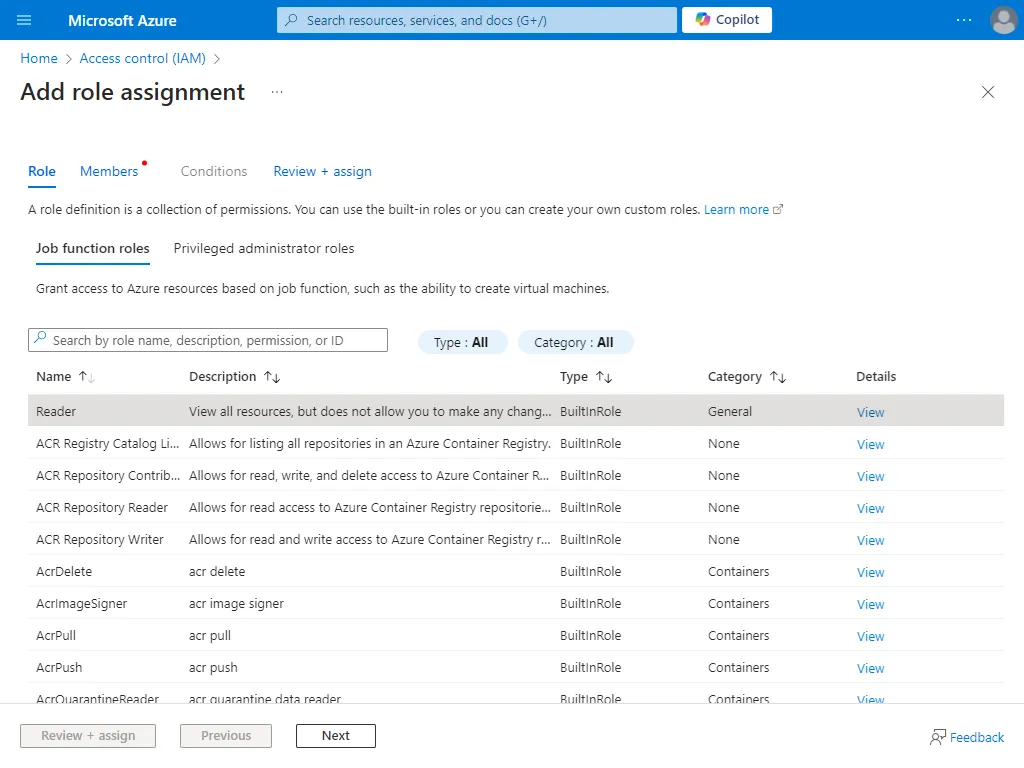
Task: Open ellipsis beside Add role assignment title
Action: (277, 92)
